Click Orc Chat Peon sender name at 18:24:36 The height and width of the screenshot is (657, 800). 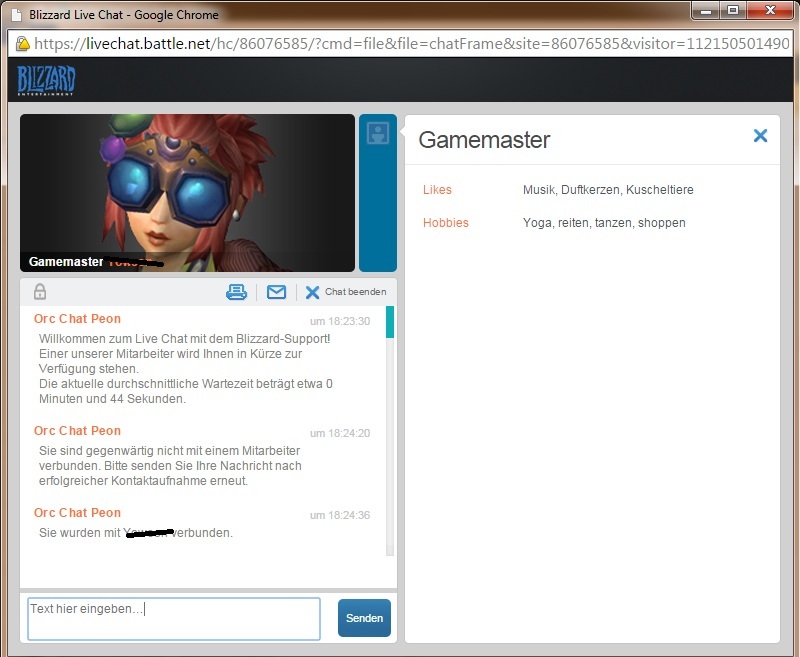point(78,513)
